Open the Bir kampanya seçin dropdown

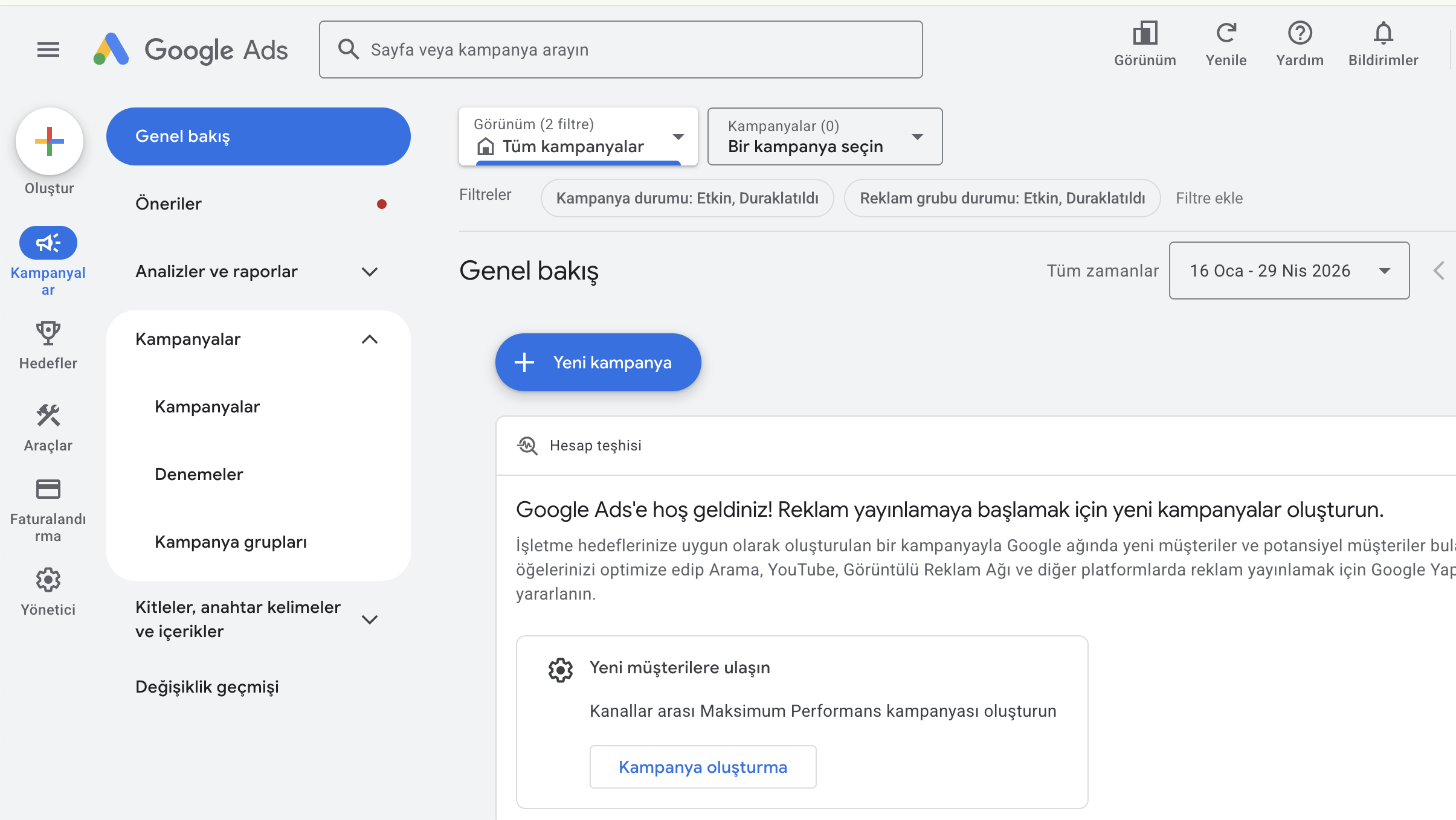coord(825,136)
